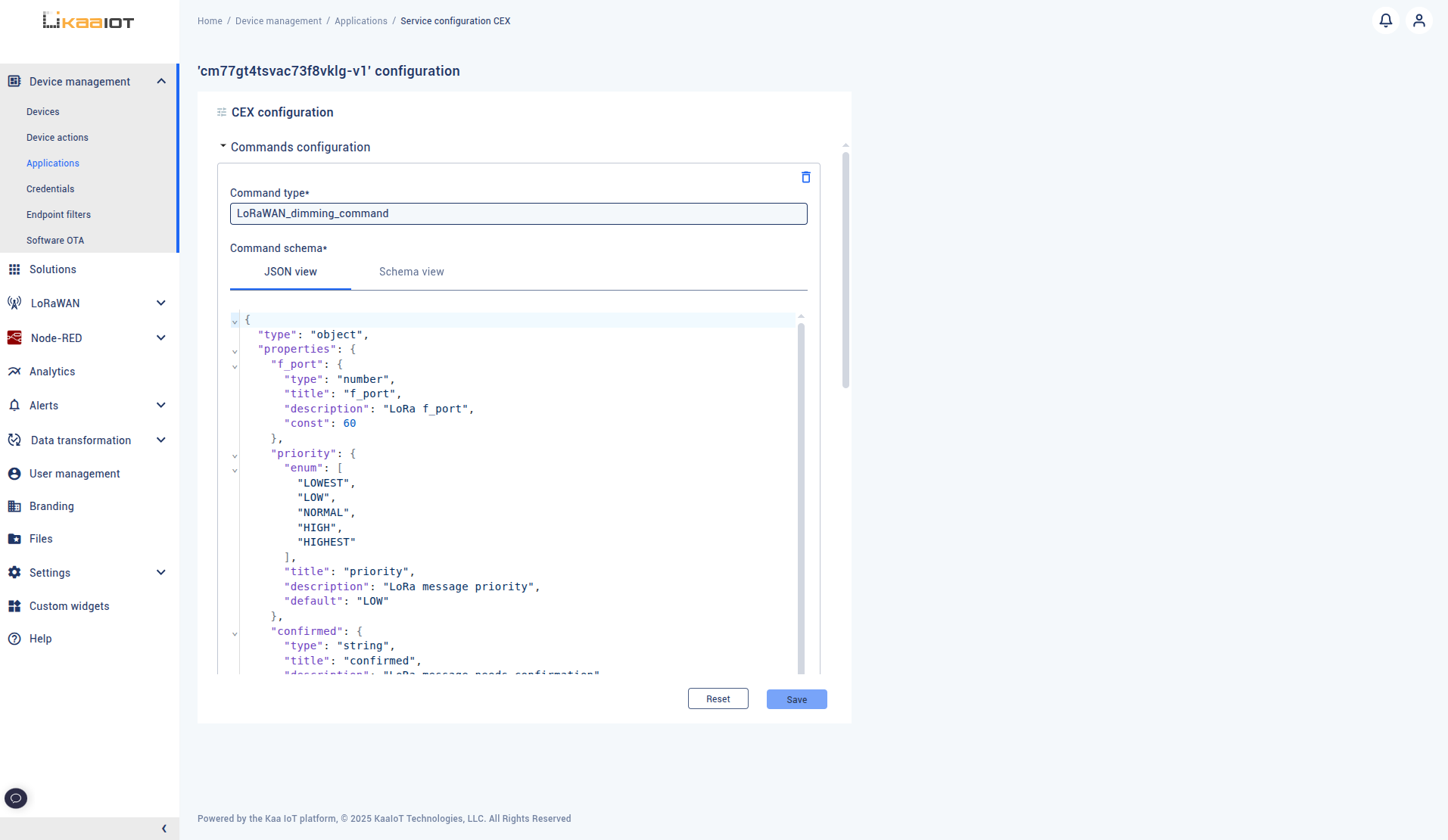
Task: Collapse the Device management section
Action: tap(160, 81)
